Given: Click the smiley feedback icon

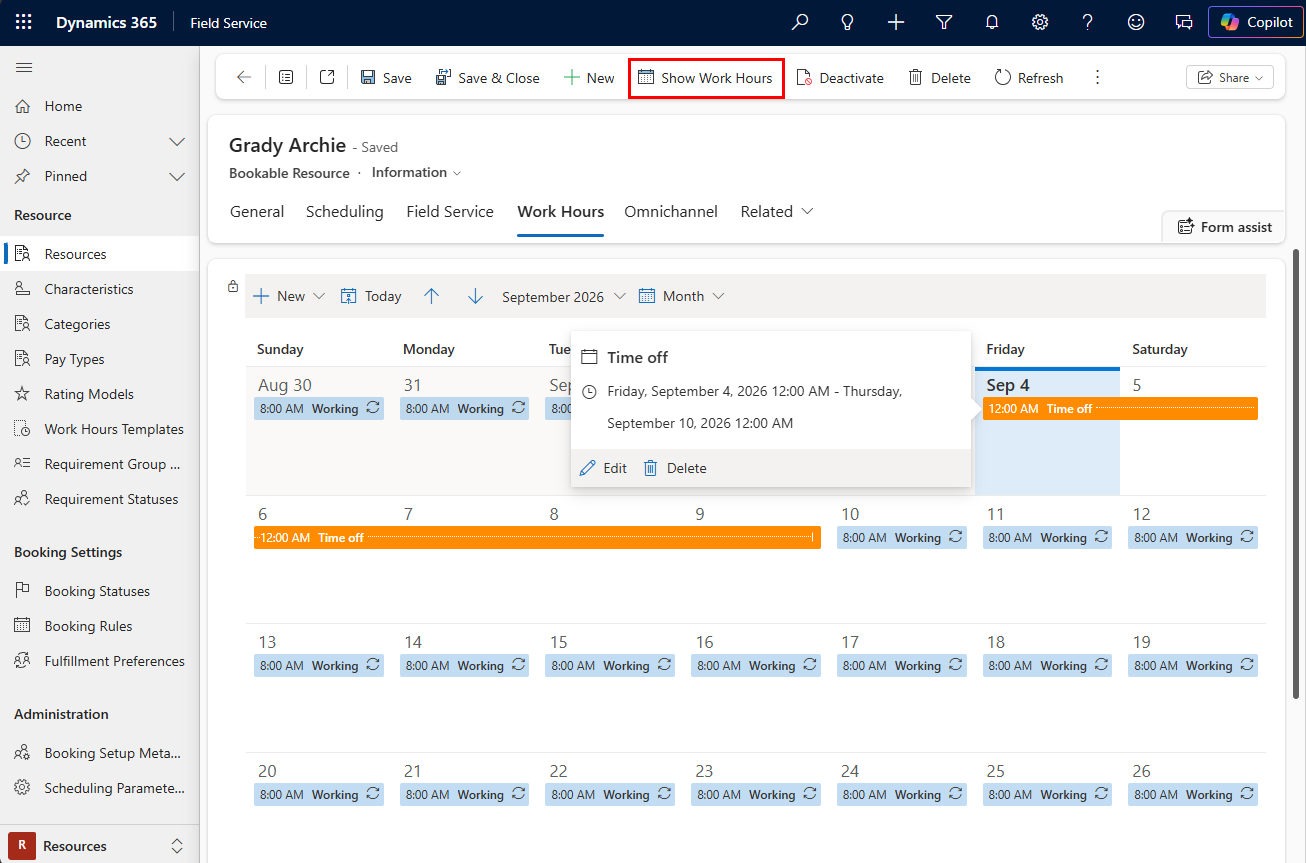Looking at the screenshot, I should 1136,22.
